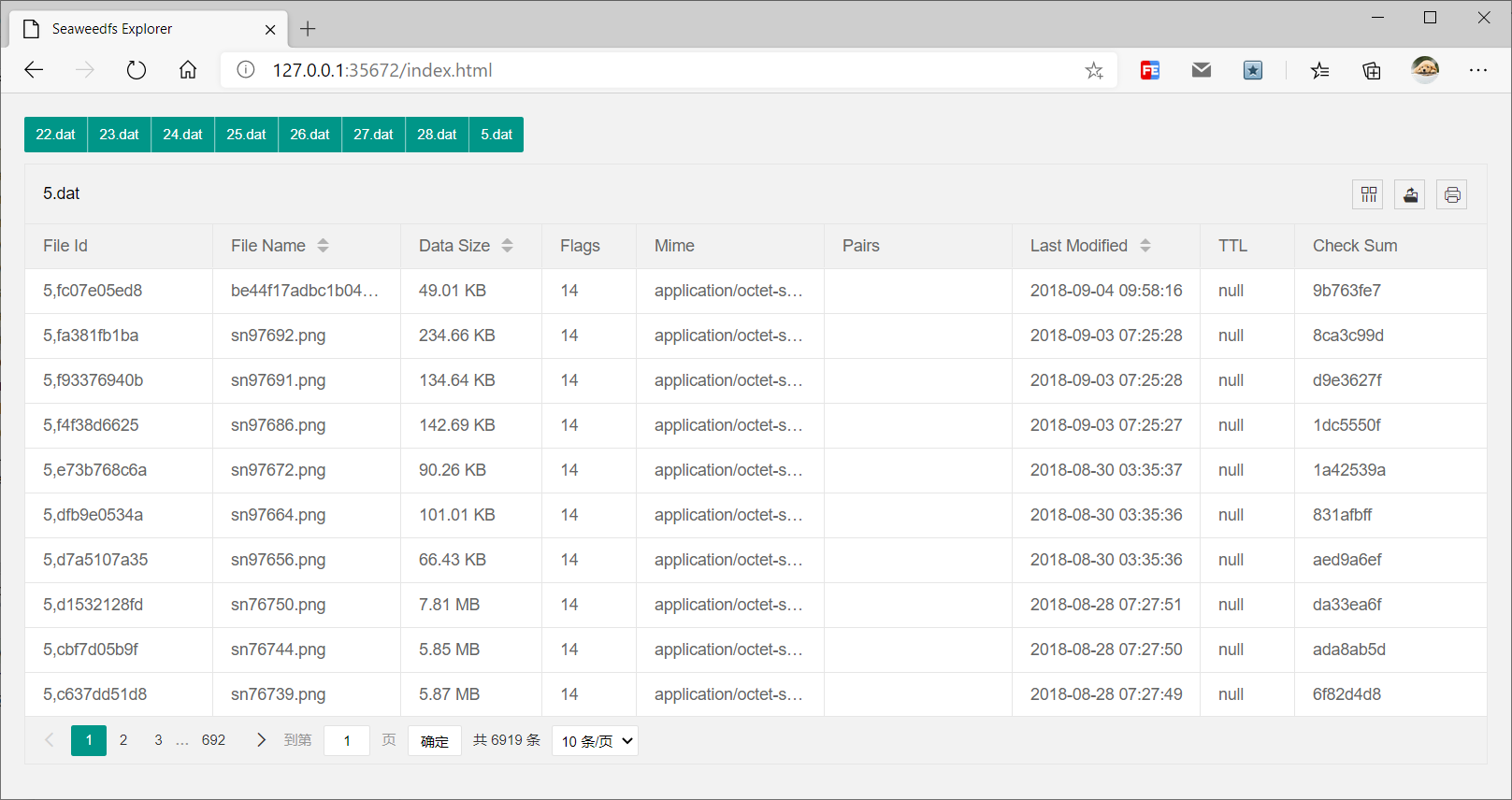Click file name sn76739.png
1512x800 pixels.
[x=279, y=694]
